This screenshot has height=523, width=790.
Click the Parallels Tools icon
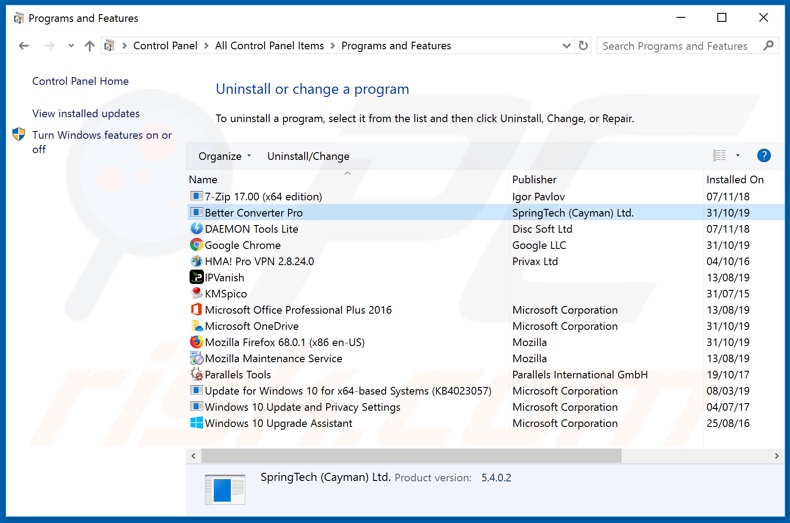(x=196, y=374)
